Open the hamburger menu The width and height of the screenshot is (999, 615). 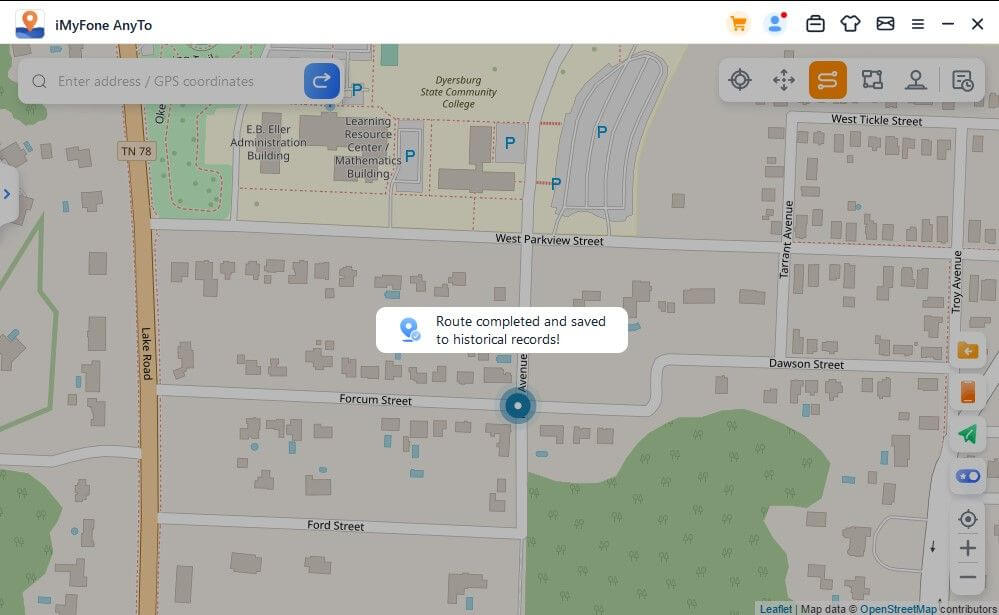click(x=917, y=24)
